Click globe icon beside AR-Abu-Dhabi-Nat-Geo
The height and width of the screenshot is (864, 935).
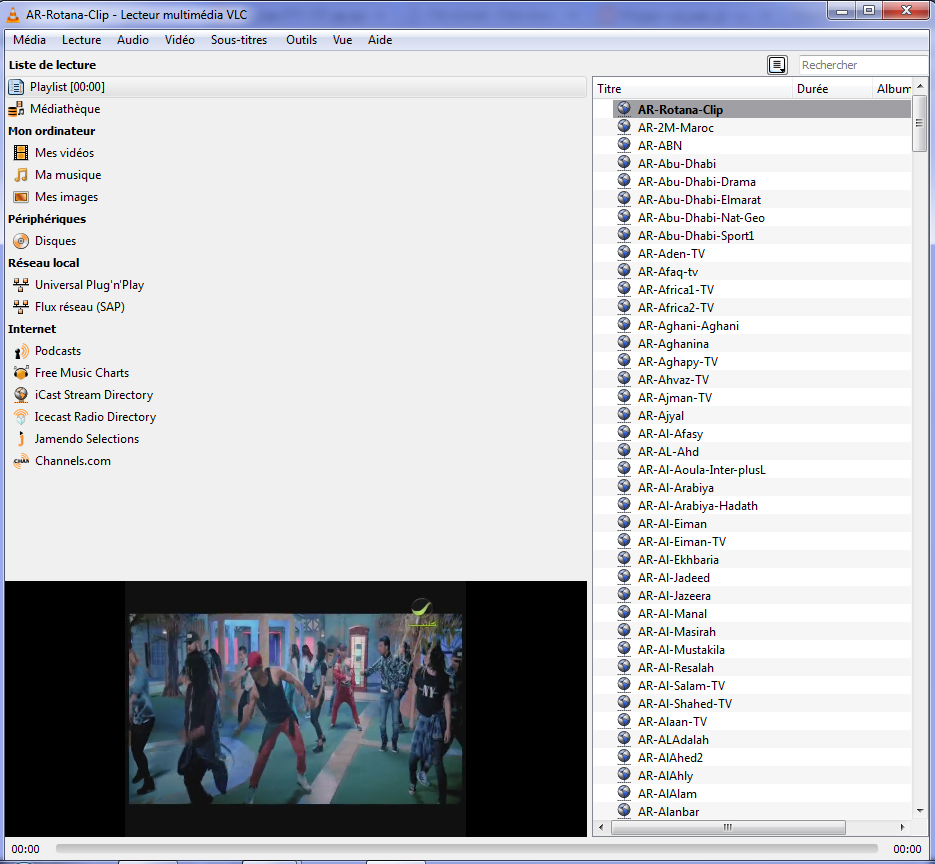pyautogui.click(x=624, y=217)
